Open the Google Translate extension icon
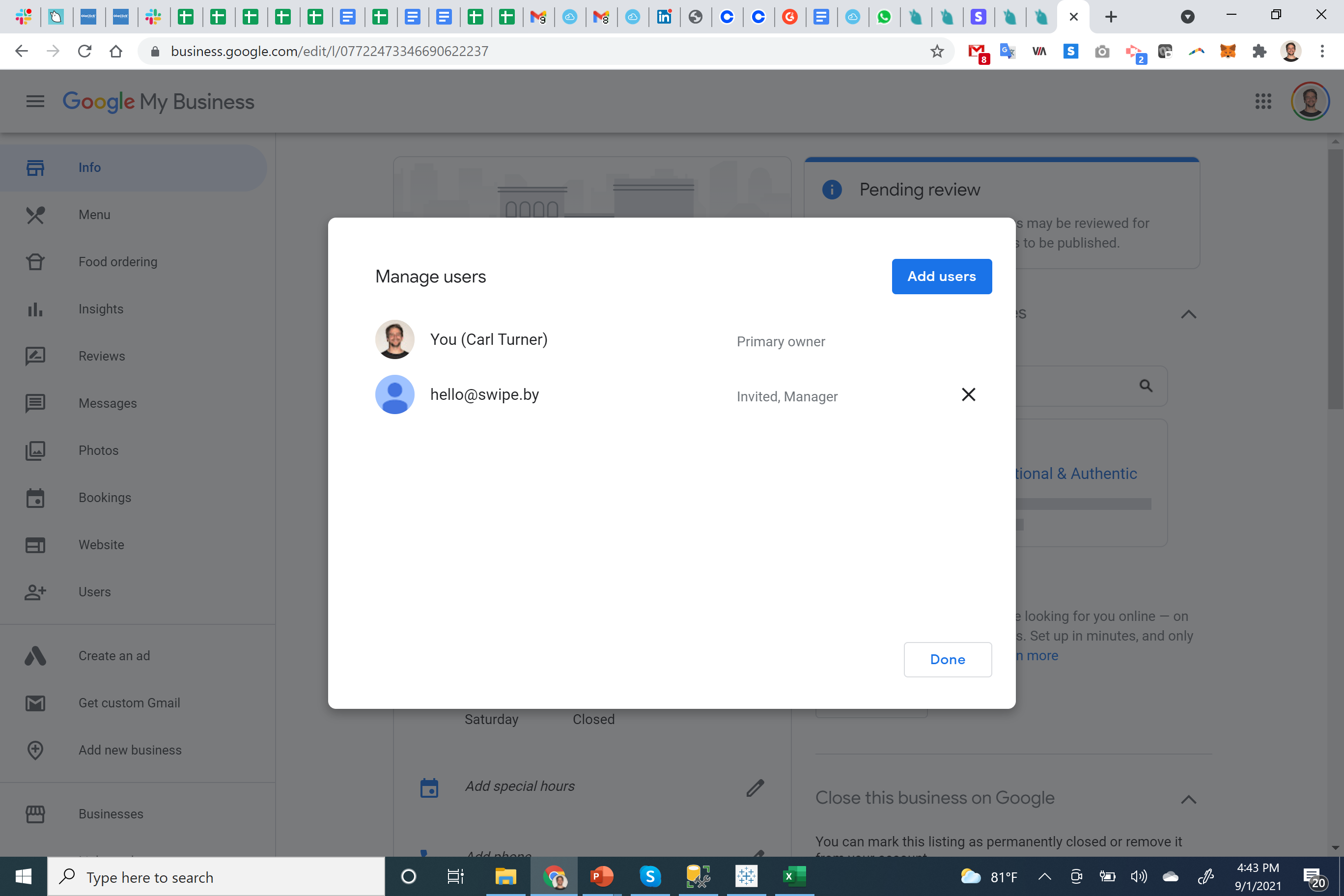Image resolution: width=1344 pixels, height=896 pixels. point(1008,52)
